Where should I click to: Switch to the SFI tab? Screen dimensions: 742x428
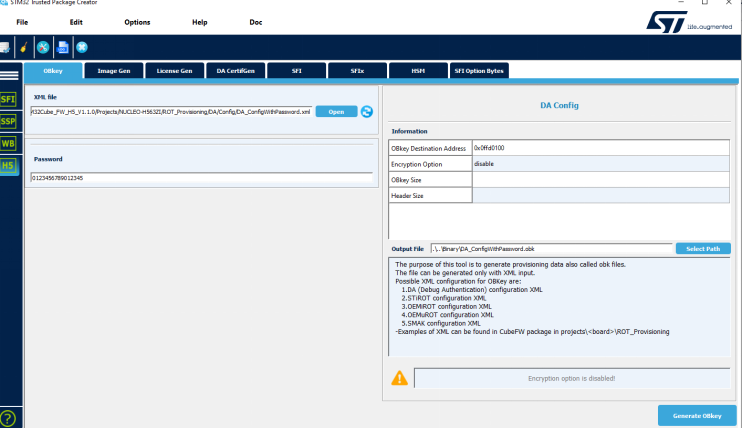coord(296,71)
